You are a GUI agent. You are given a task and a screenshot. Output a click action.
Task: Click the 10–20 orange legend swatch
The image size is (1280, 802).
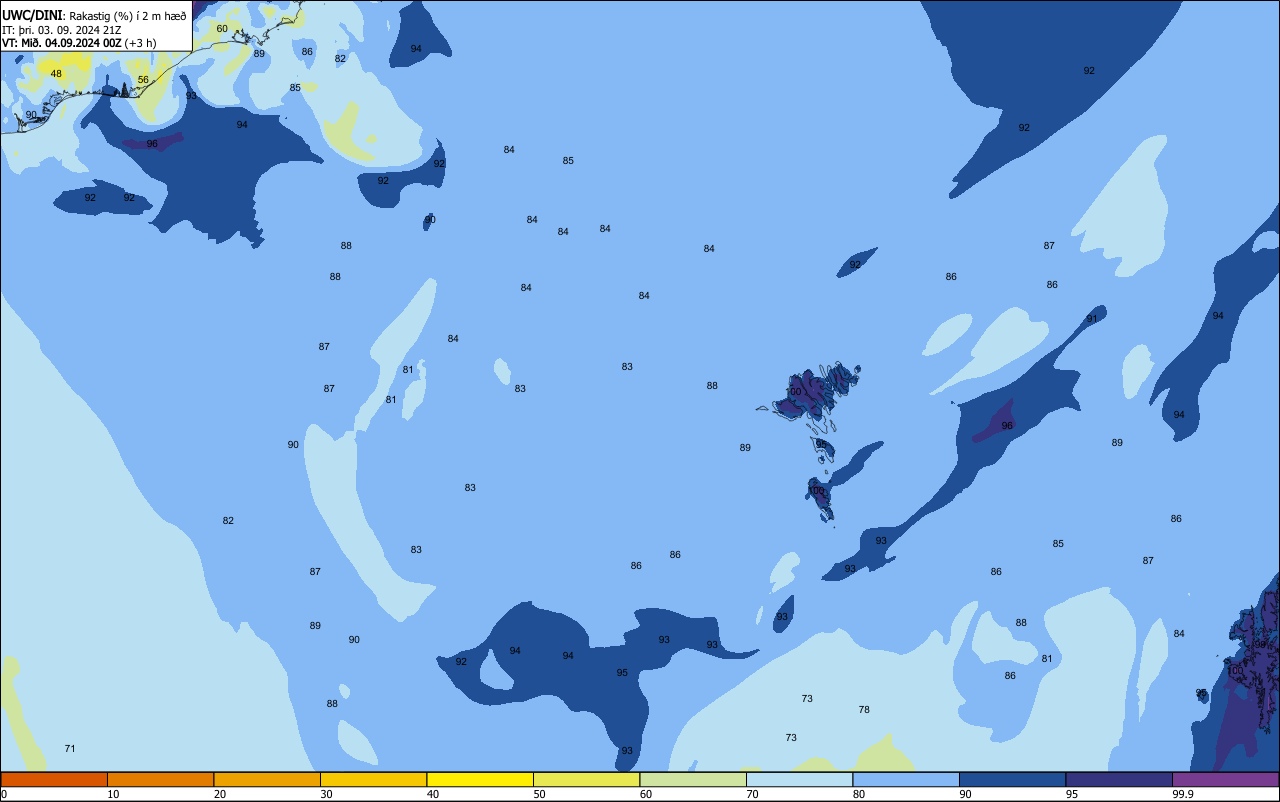tap(160, 779)
